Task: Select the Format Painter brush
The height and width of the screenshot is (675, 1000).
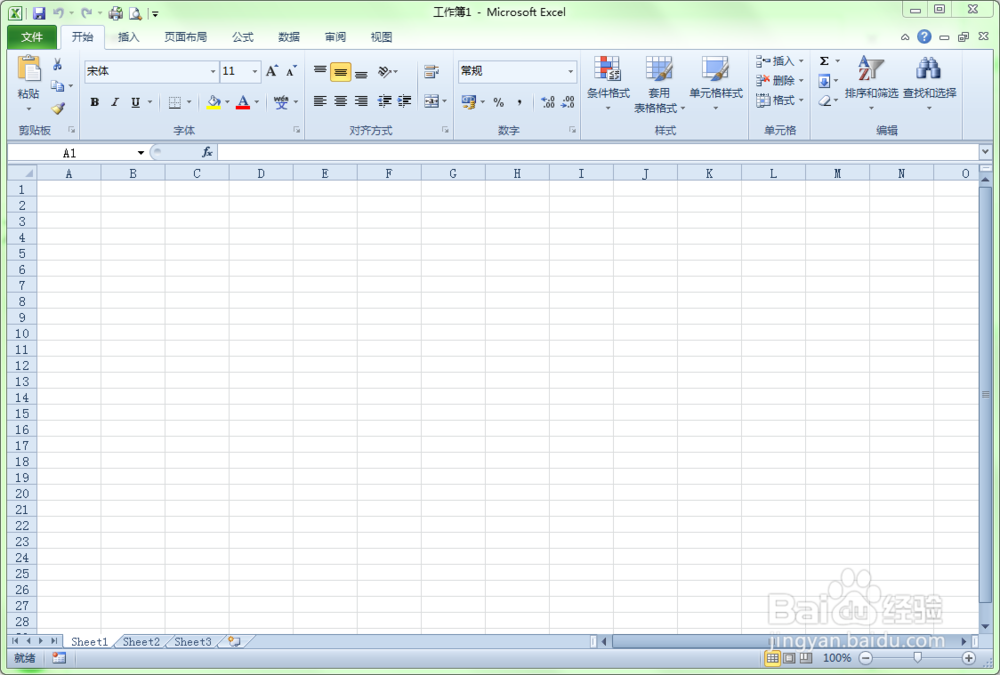Action: (x=58, y=108)
